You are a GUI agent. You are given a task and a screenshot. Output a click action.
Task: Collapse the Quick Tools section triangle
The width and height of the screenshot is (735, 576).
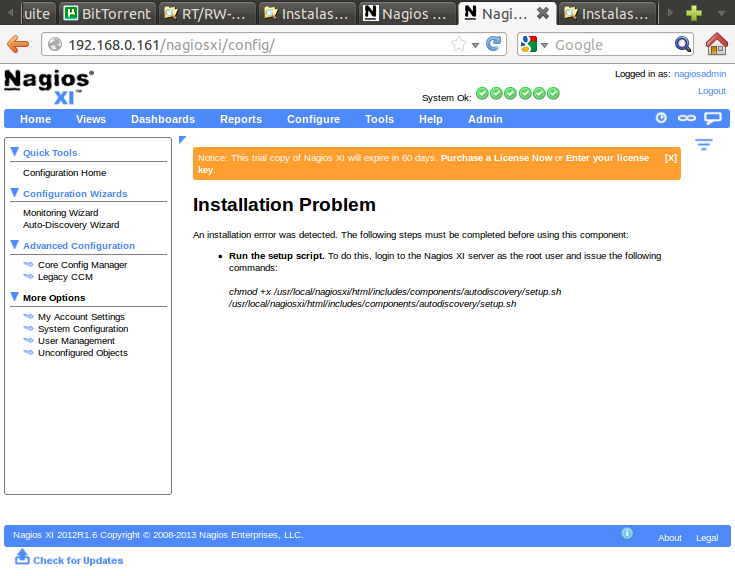click(15, 152)
